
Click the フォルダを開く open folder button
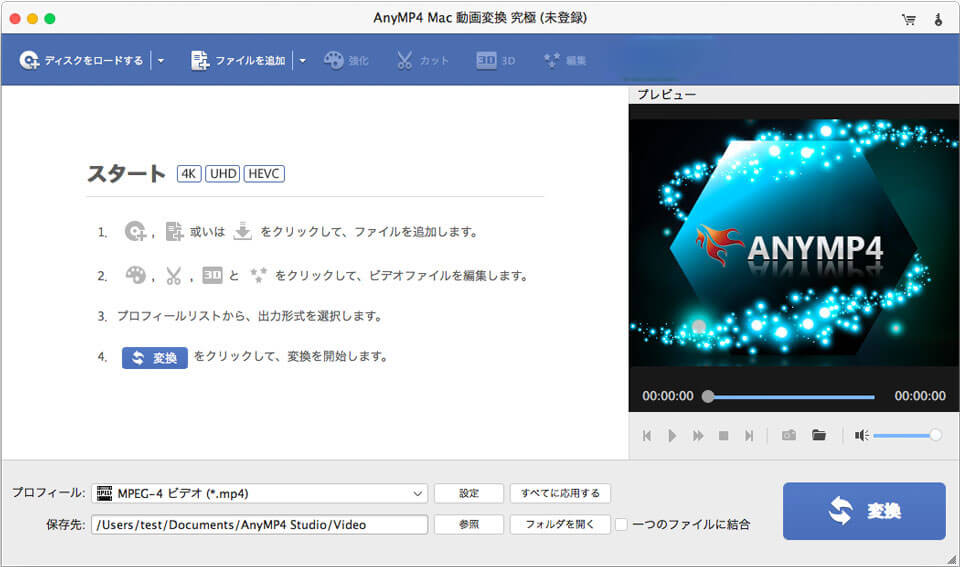560,525
